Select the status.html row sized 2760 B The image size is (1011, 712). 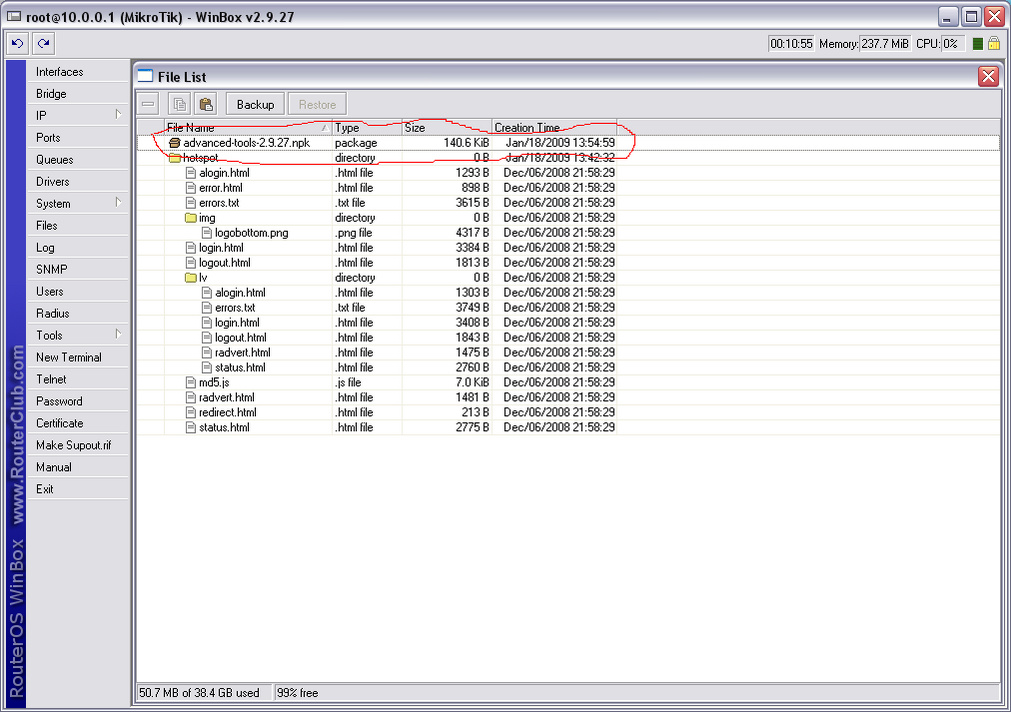click(568, 368)
